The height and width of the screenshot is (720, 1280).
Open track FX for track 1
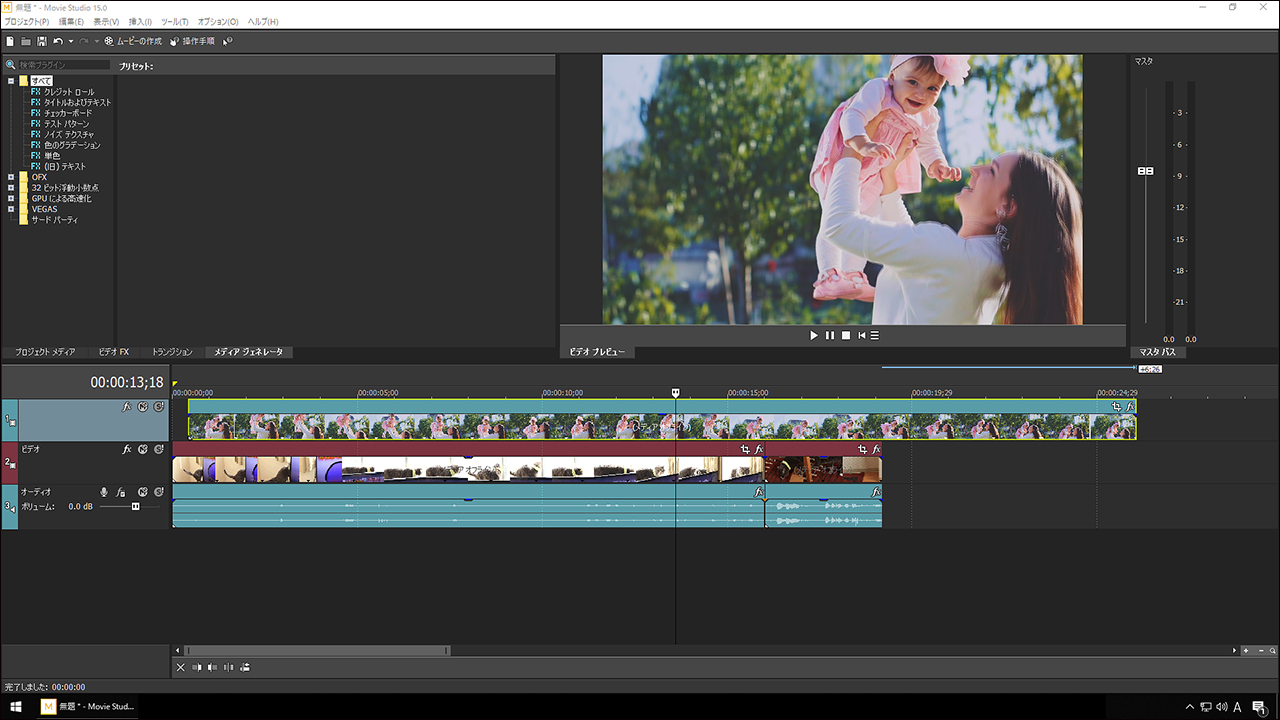(127, 407)
